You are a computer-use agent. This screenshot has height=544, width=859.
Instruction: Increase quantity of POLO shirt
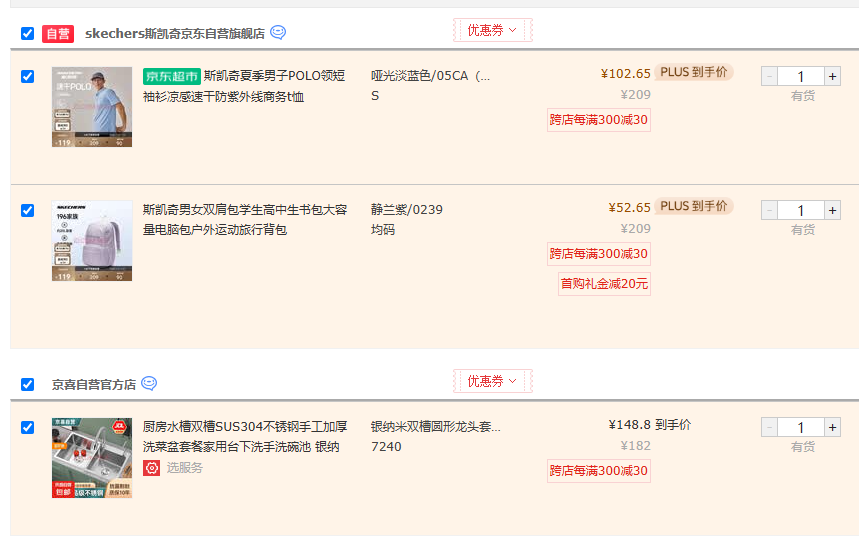click(832, 76)
